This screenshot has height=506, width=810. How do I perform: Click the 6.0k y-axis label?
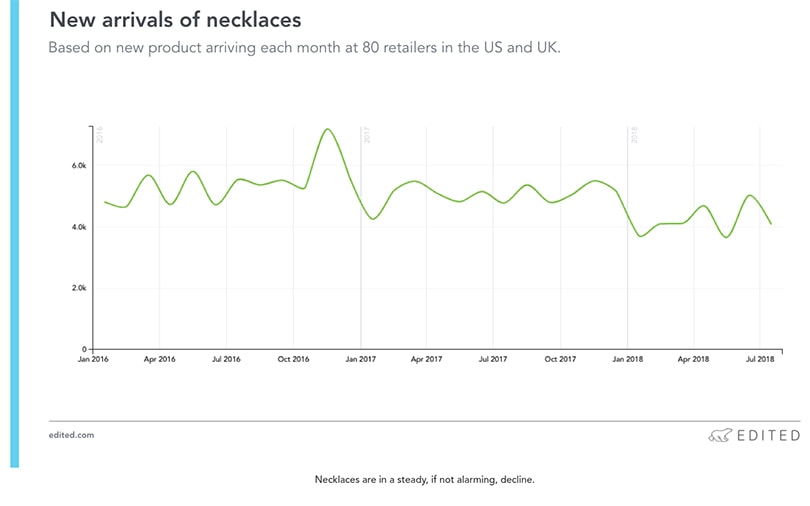(x=78, y=166)
